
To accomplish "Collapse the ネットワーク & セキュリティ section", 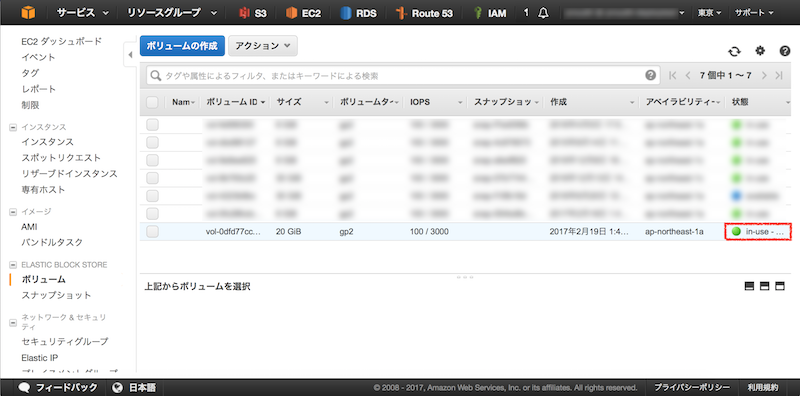I will [x=13, y=322].
